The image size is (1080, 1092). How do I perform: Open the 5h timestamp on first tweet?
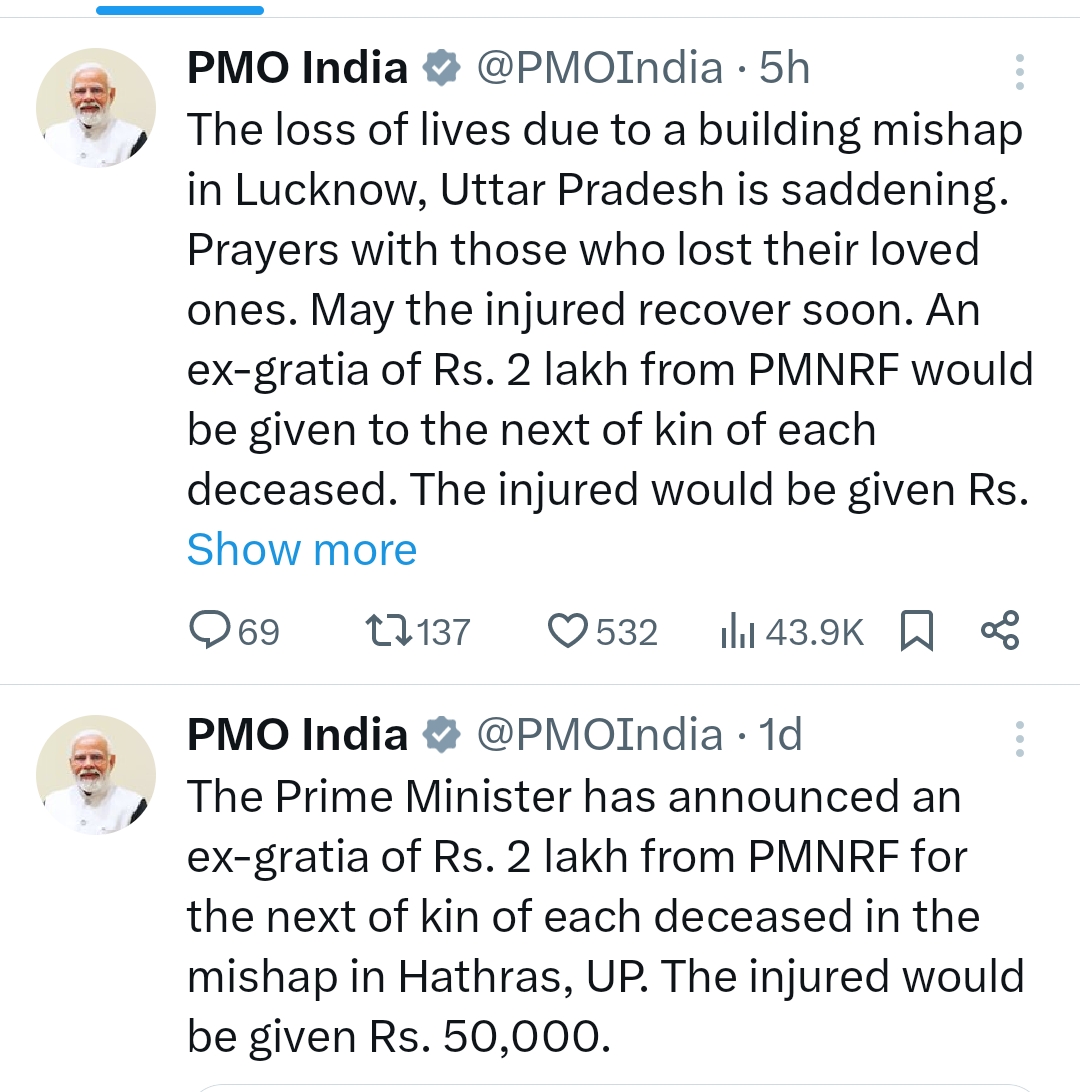pos(784,68)
